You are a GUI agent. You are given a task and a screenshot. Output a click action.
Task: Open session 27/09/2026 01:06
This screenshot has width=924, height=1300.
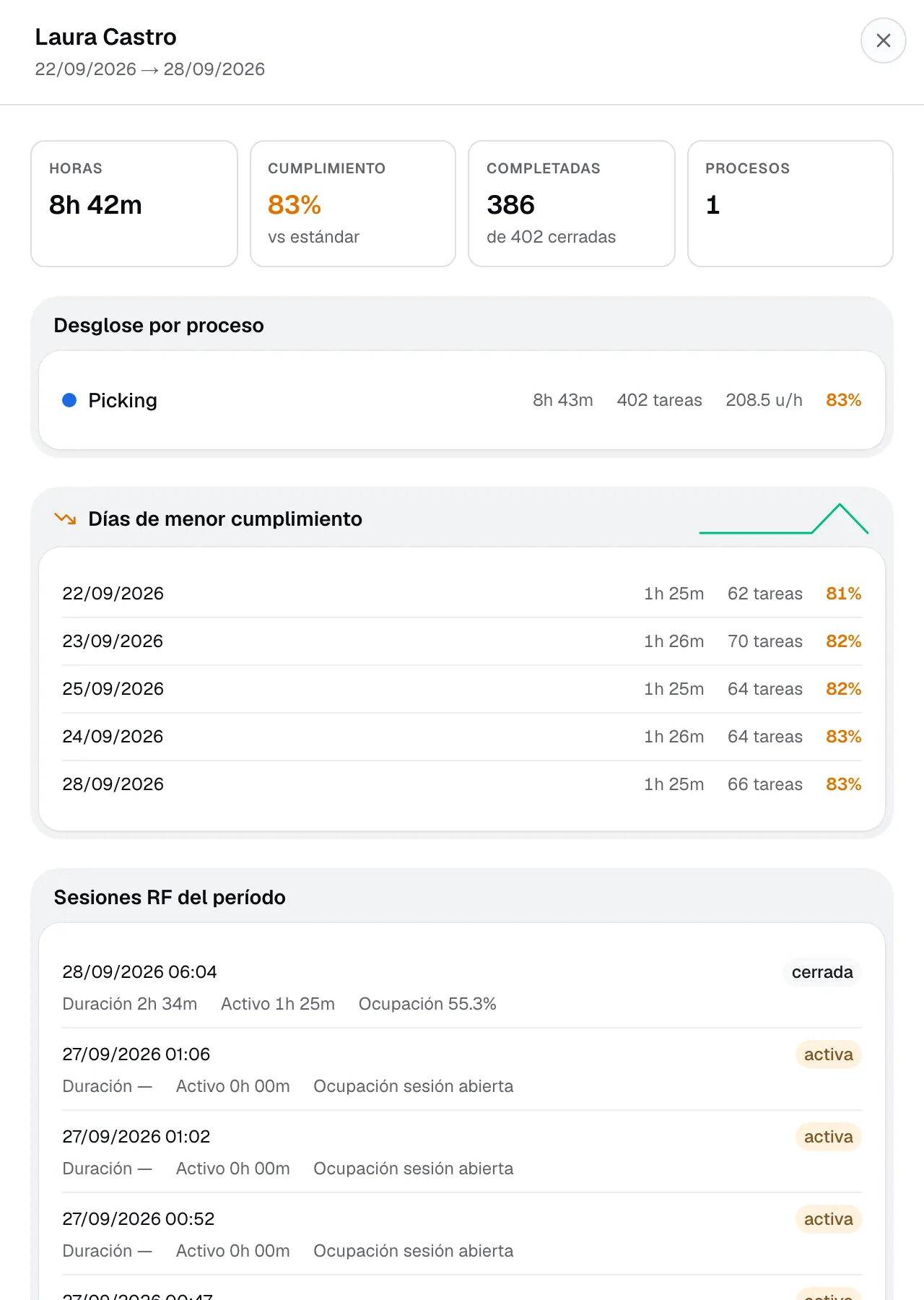pyautogui.click(x=462, y=1070)
